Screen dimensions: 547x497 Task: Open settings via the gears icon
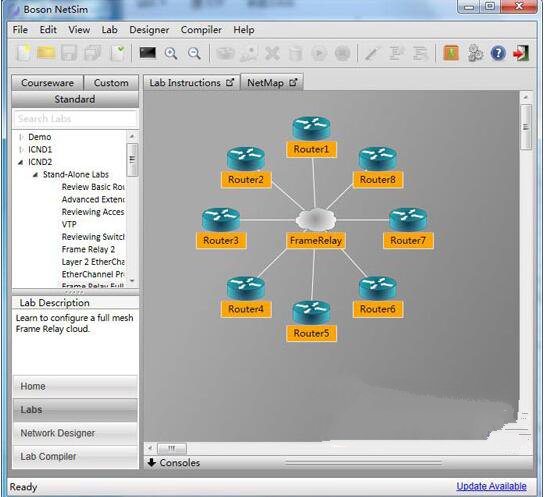coord(475,53)
